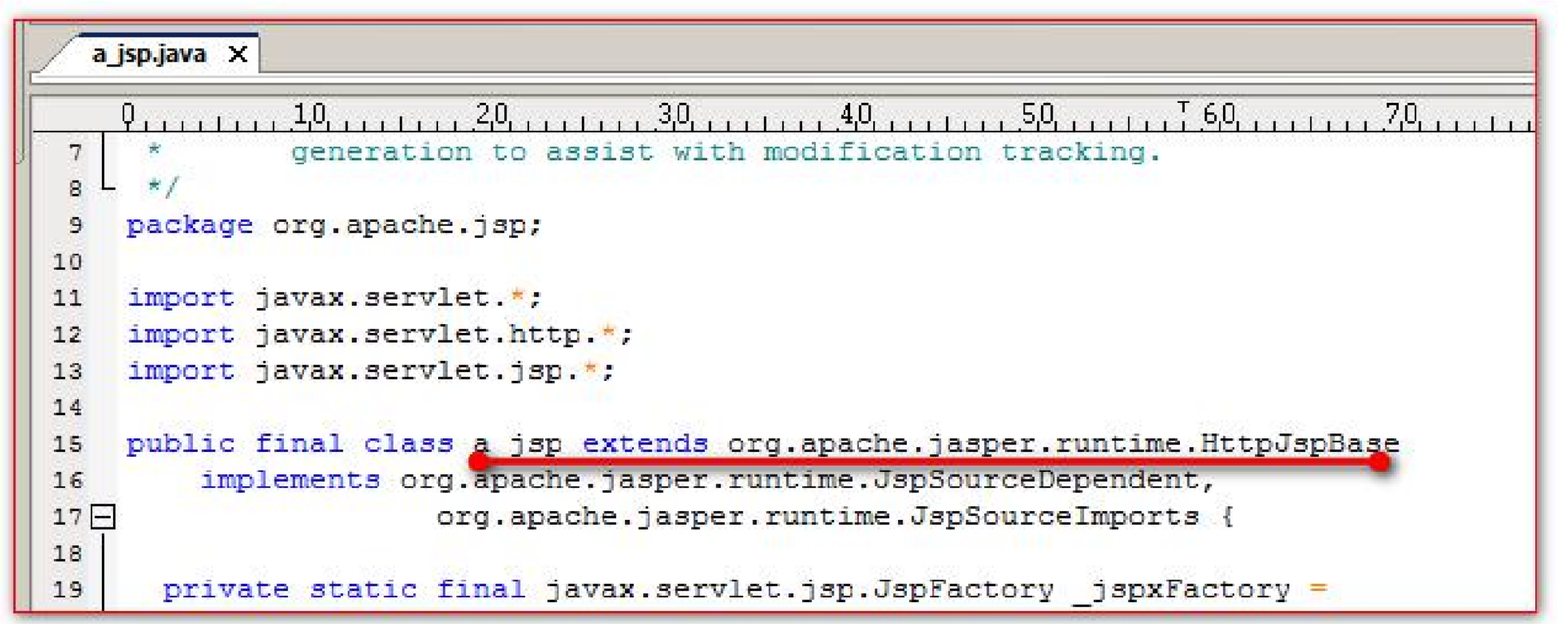The image size is (1568, 624).
Task: Click line number 9 in the gutter
Action: point(75,225)
